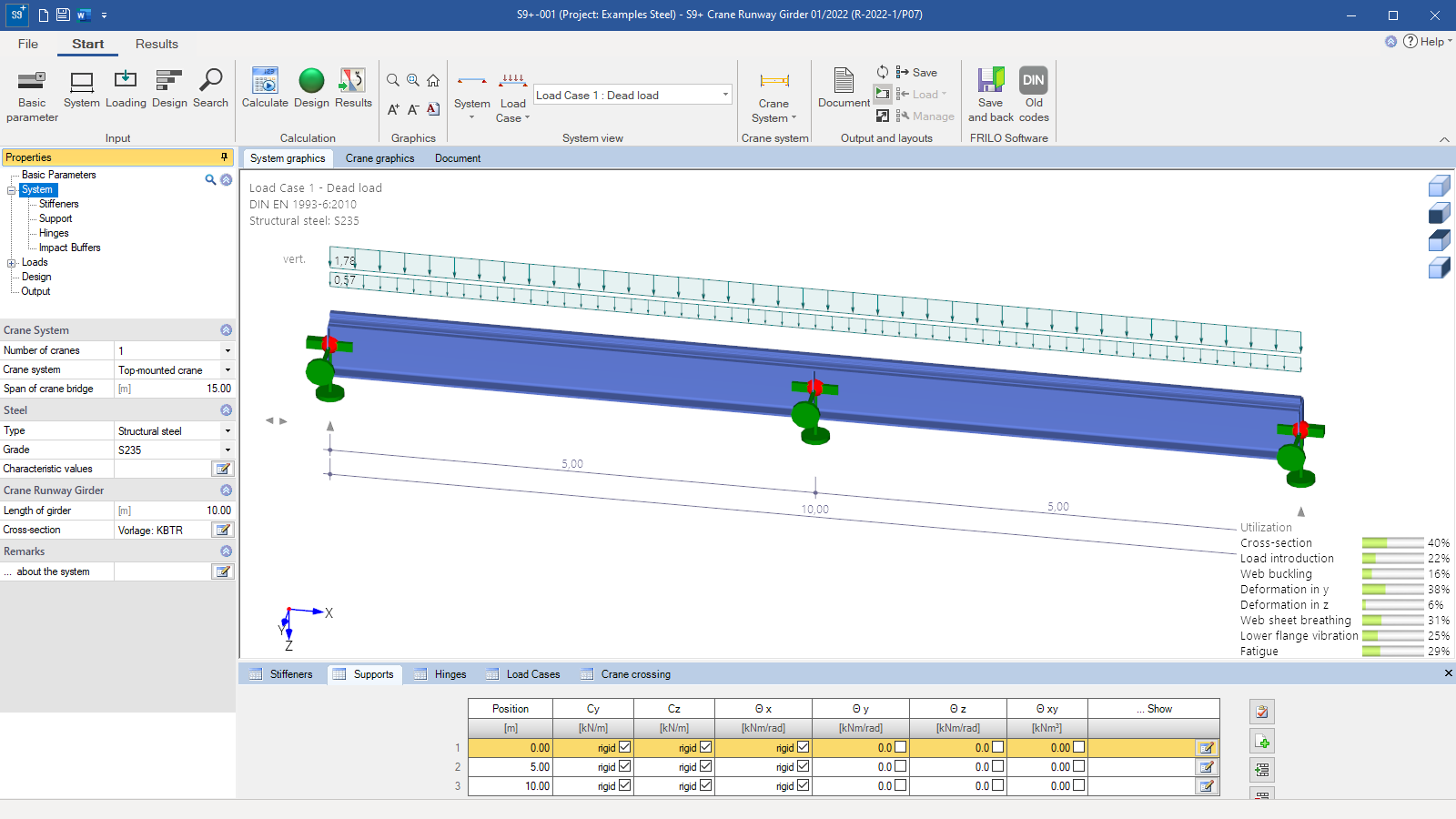The image size is (1456, 819).
Task: Edit Characteristic values via edit icon
Action: click(x=222, y=469)
